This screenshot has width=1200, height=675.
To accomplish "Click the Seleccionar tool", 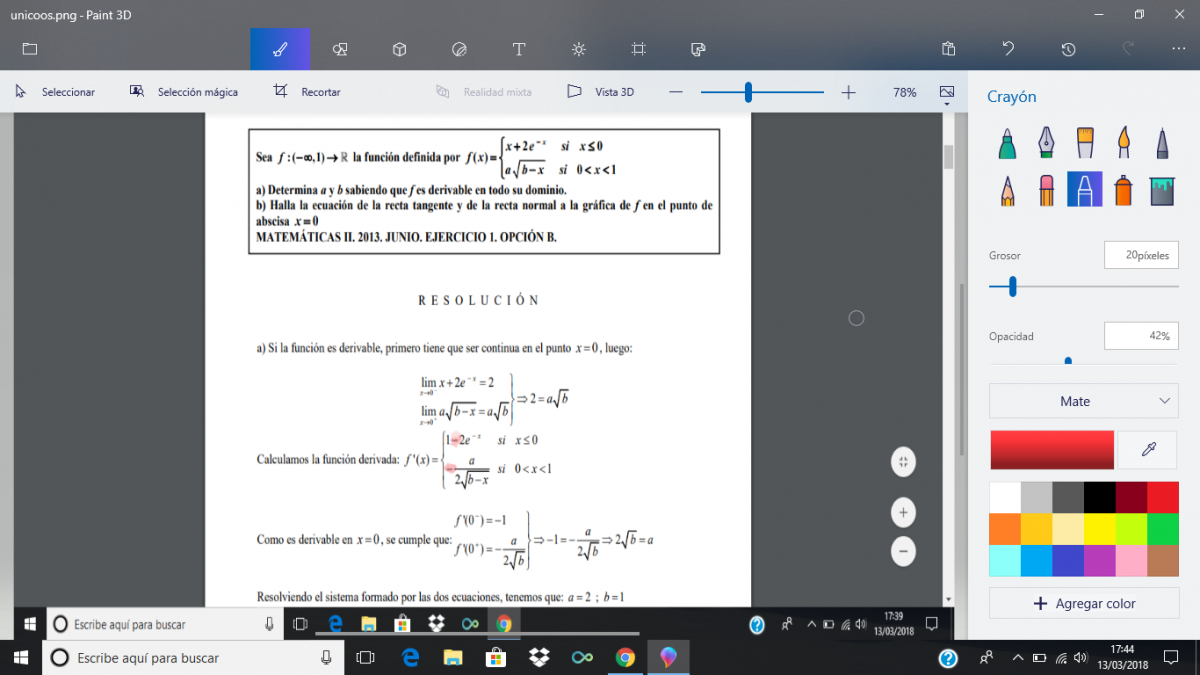I will tap(55, 92).
